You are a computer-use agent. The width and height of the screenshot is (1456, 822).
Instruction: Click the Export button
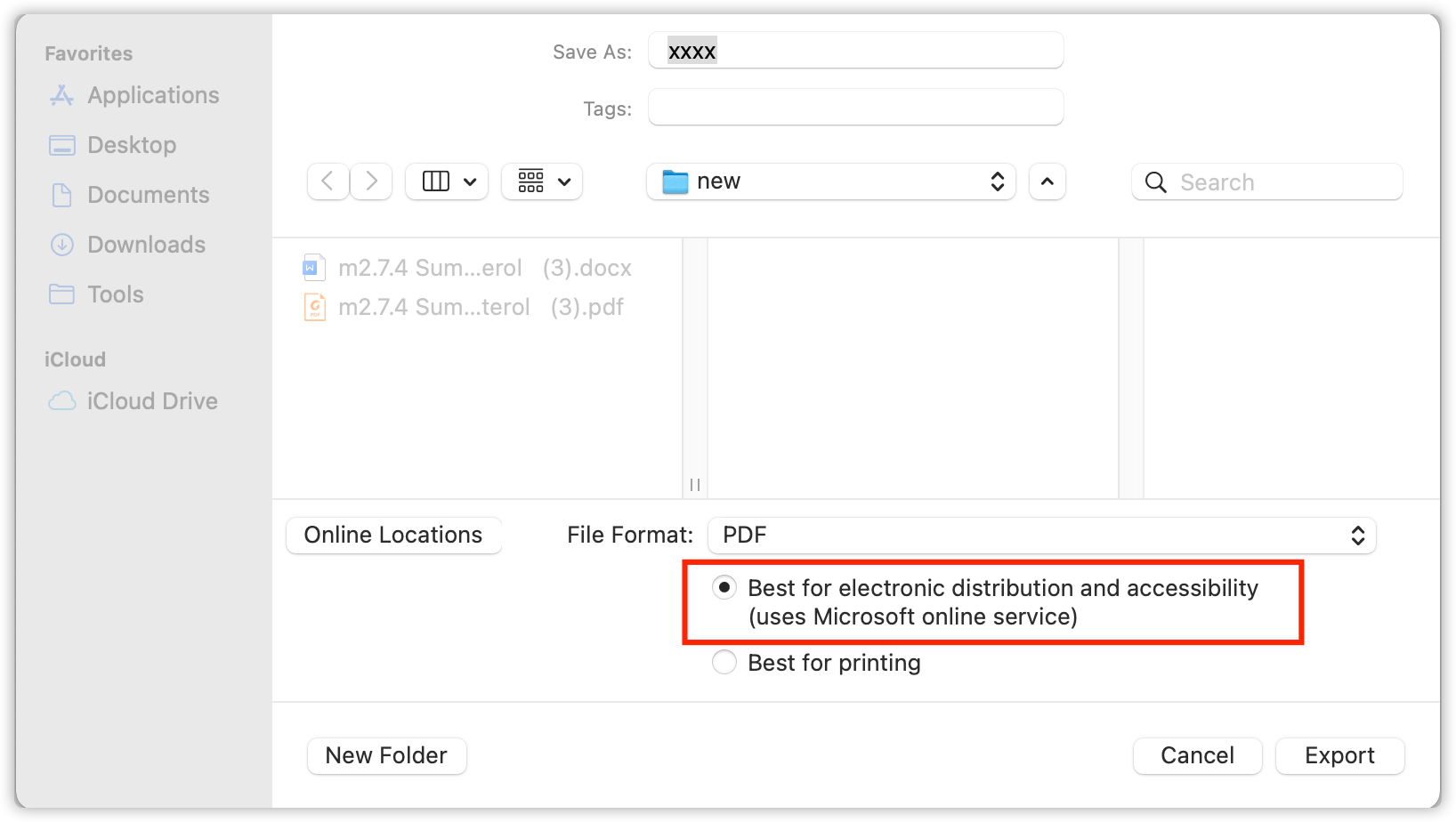click(1339, 756)
